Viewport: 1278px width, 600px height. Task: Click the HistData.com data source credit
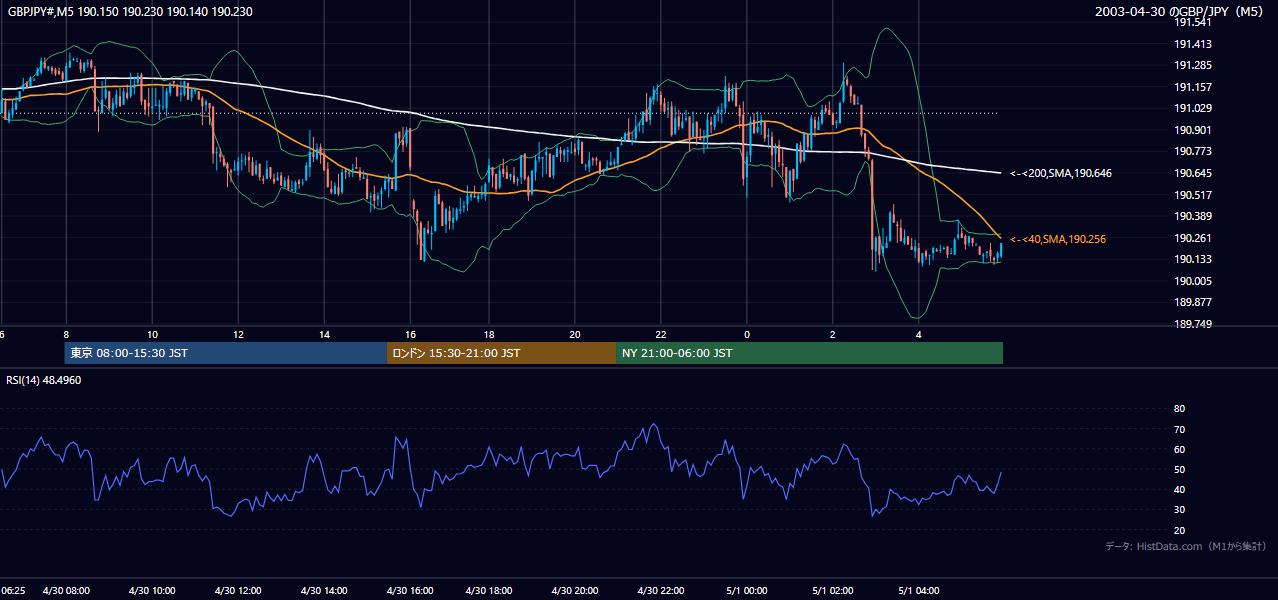[1186, 546]
